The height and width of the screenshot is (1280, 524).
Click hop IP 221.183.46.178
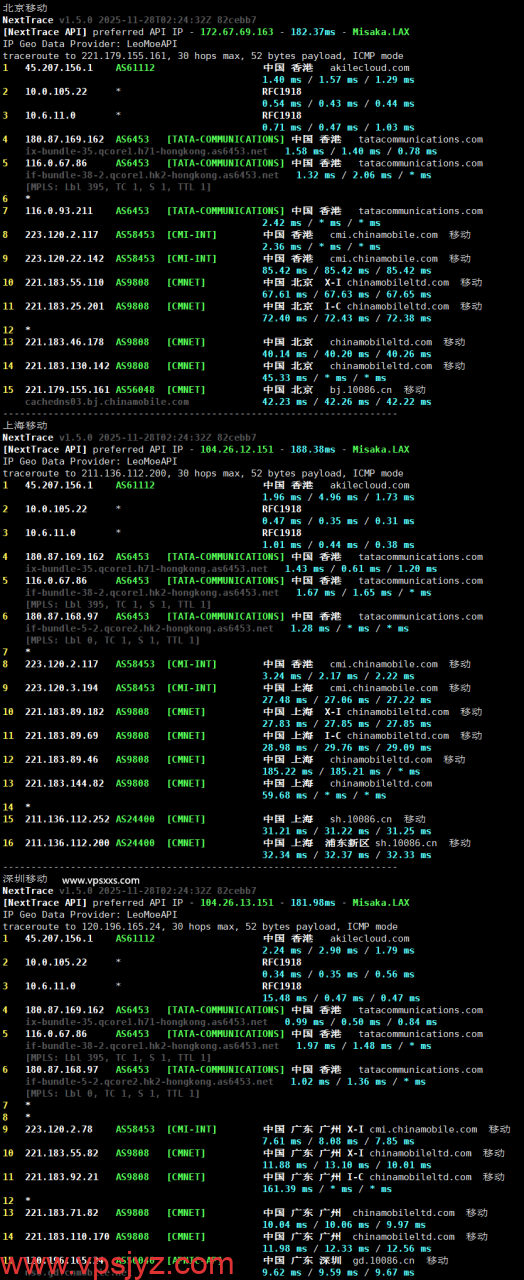pos(62,342)
